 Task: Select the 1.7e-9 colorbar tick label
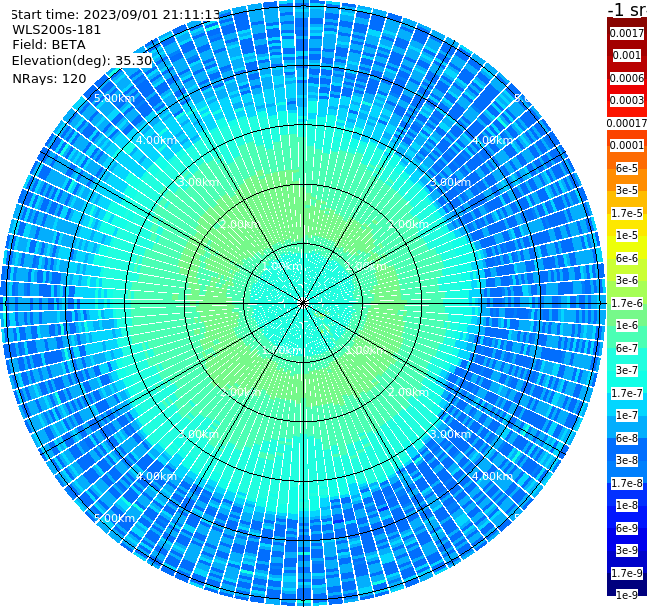click(x=627, y=573)
